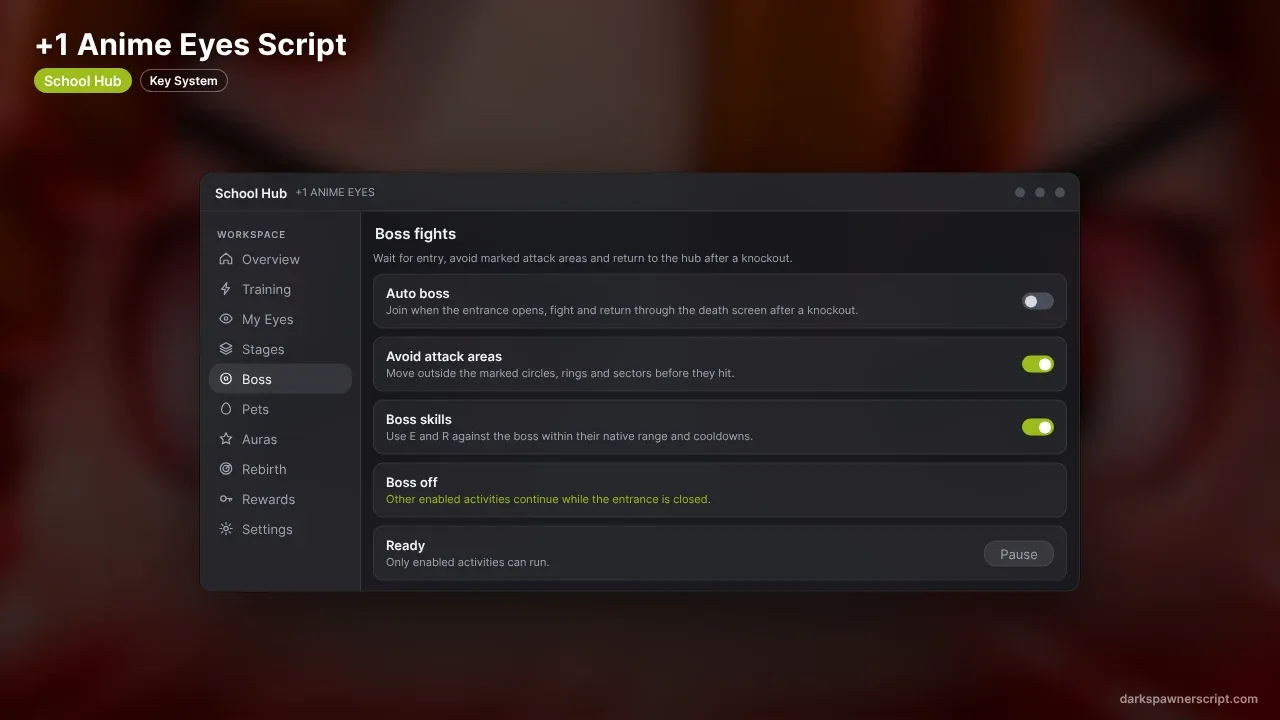The height and width of the screenshot is (720, 1280).
Task: Click the Training lightning bolt icon
Action: [225, 289]
